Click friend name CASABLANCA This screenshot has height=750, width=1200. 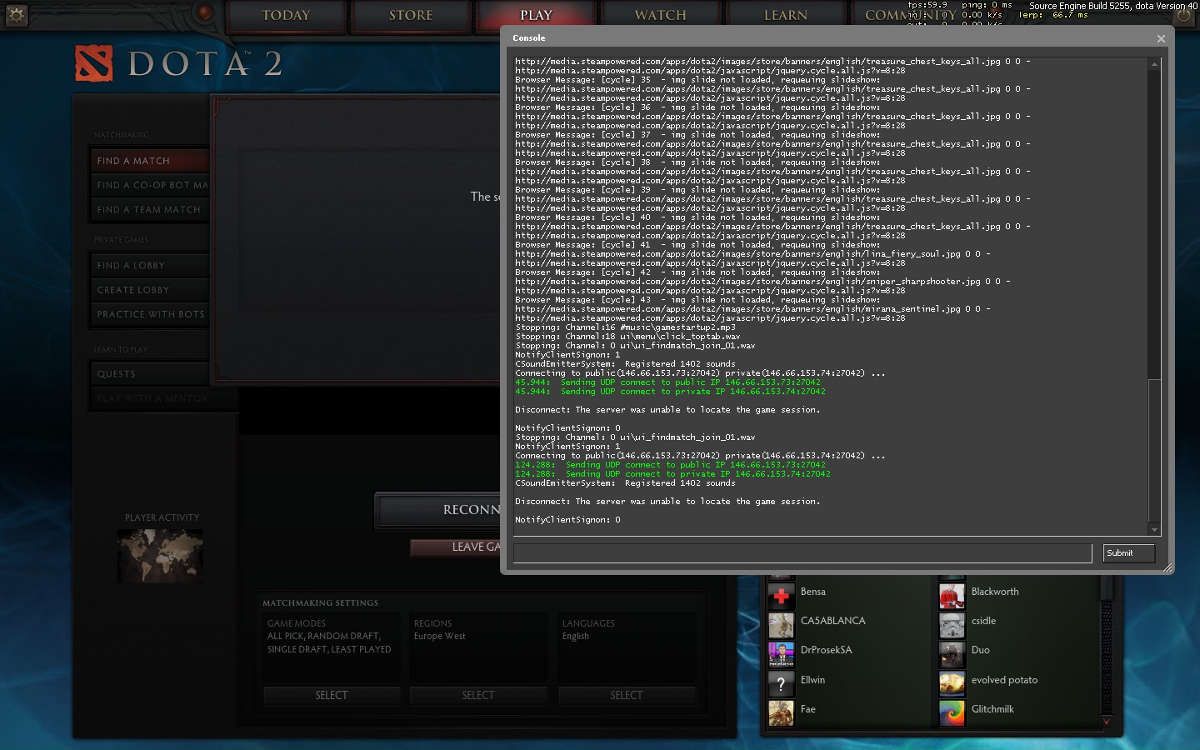833,621
